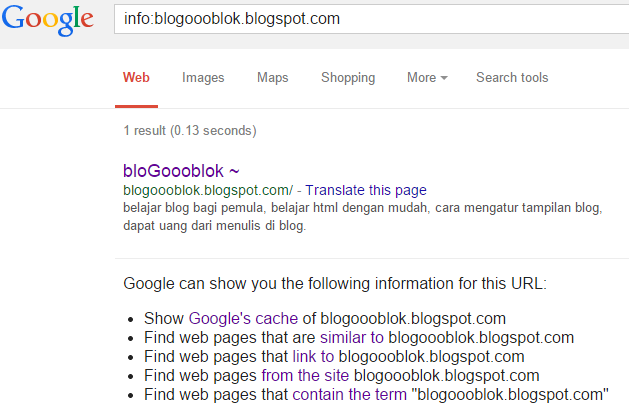Switch to the Images tab

coord(203,78)
